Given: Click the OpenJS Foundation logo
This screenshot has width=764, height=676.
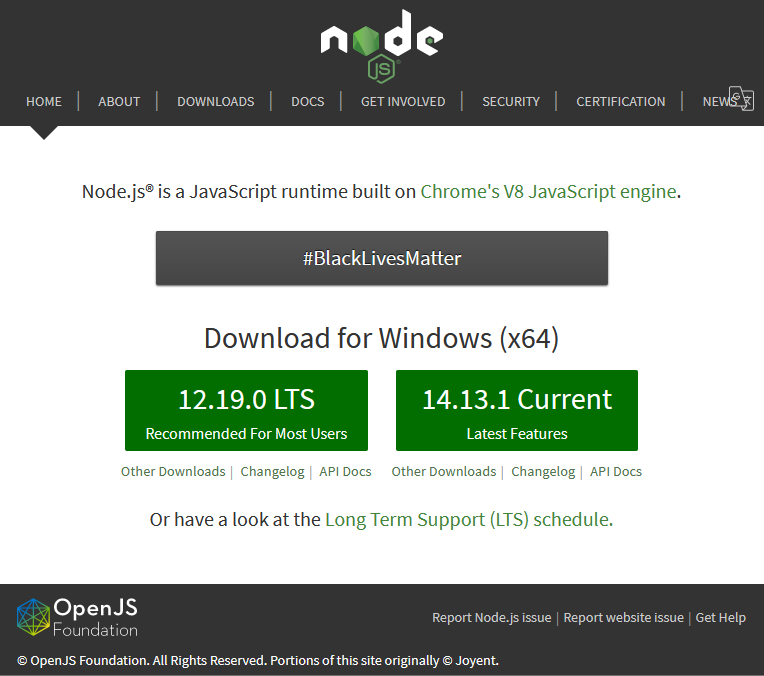Looking at the screenshot, I should 77,617.
